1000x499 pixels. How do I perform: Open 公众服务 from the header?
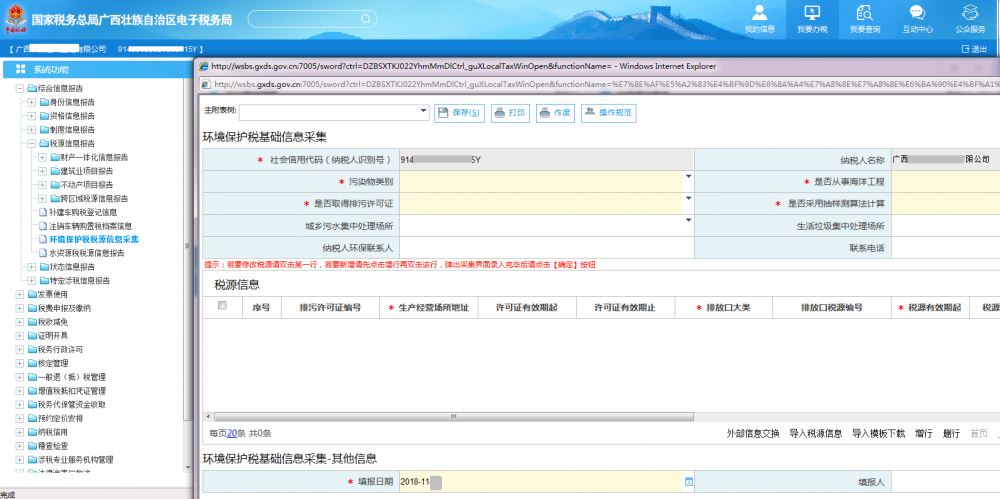pyautogui.click(x=970, y=18)
